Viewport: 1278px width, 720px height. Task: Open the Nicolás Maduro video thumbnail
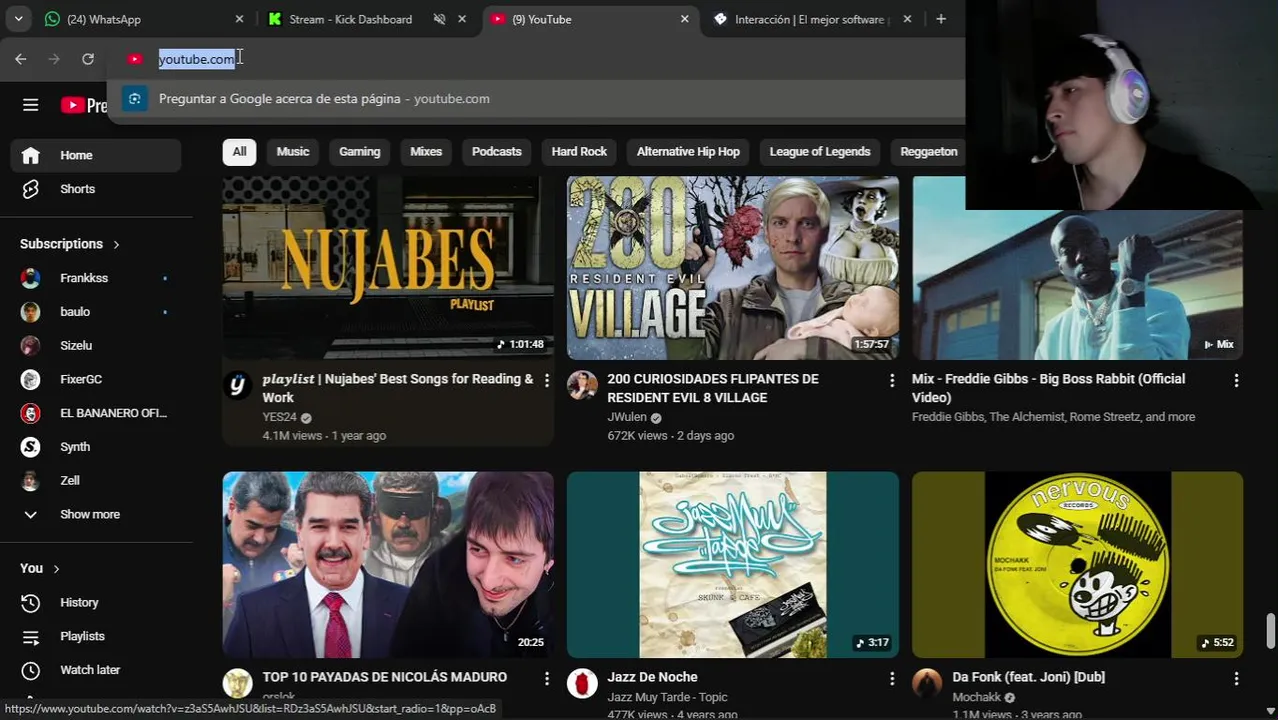[x=388, y=565]
